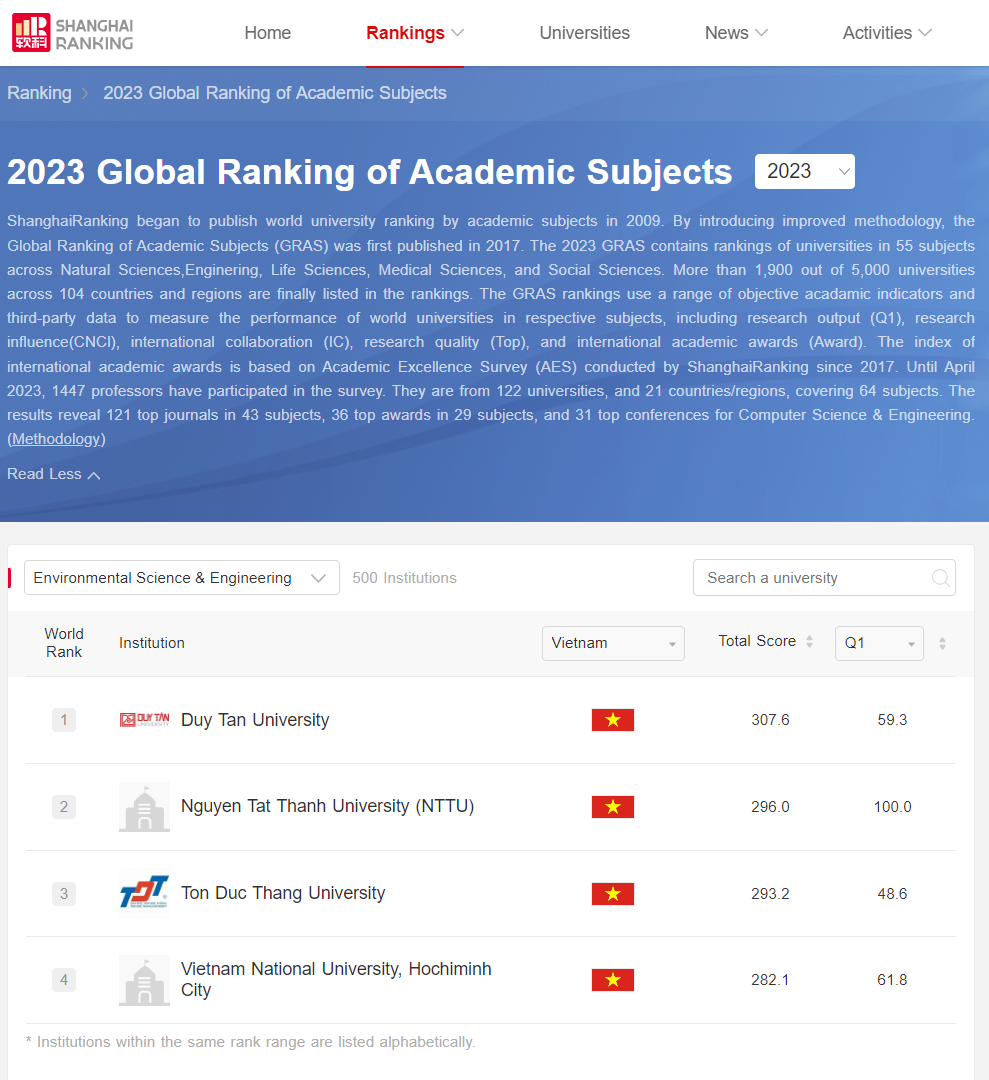989x1080 pixels.
Task: Click Vietnam flag in Duy Tan row
Action: [613, 720]
